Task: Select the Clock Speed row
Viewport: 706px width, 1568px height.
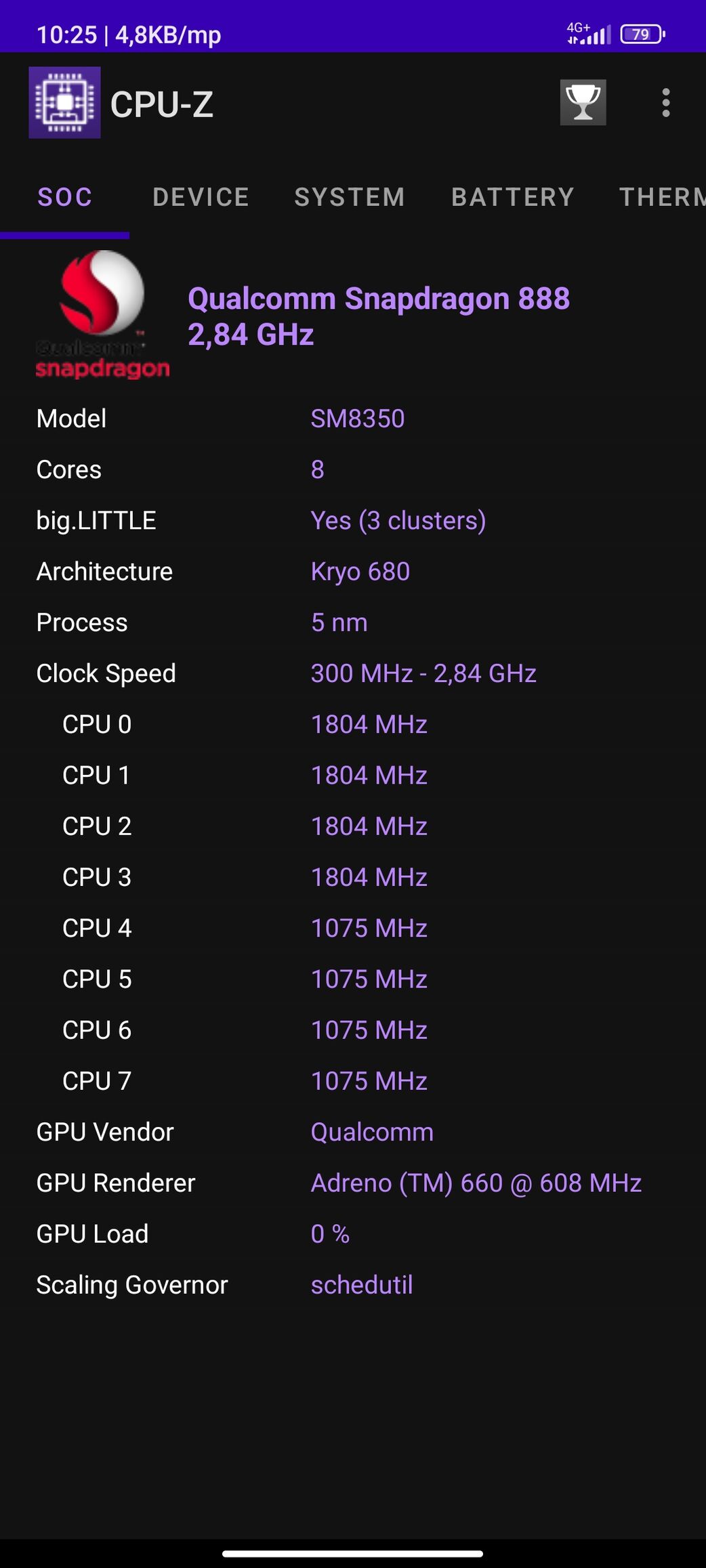Action: 353,673
